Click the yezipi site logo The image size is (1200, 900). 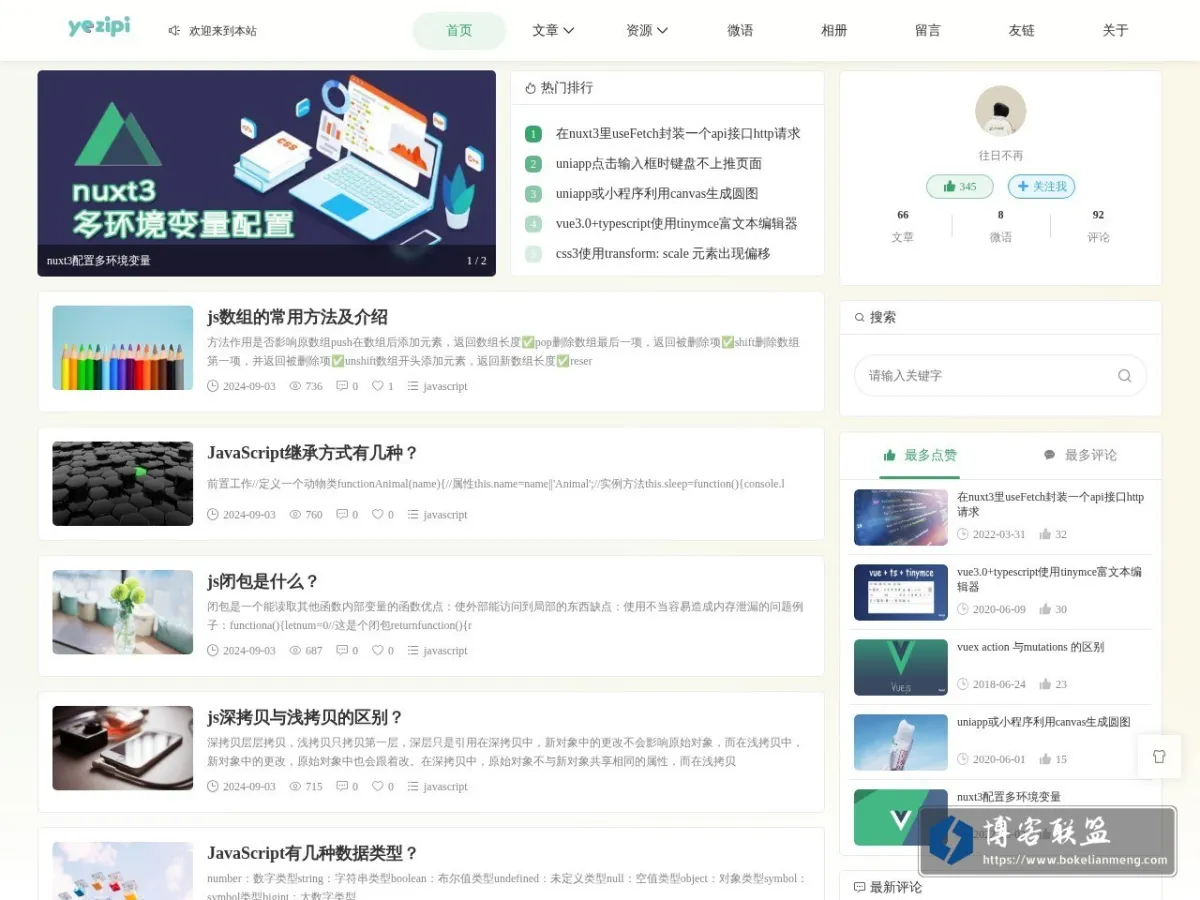pyautogui.click(x=99, y=27)
